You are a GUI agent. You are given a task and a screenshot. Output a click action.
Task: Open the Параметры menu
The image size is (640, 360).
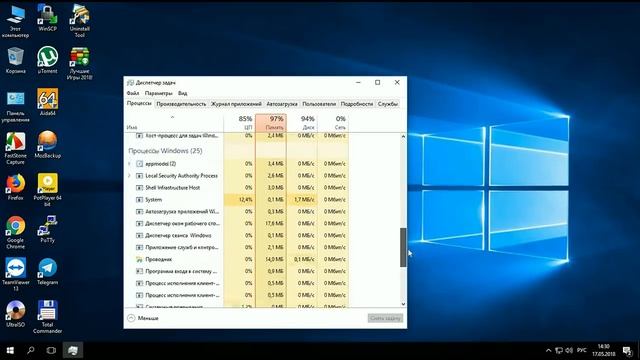[x=158, y=93]
